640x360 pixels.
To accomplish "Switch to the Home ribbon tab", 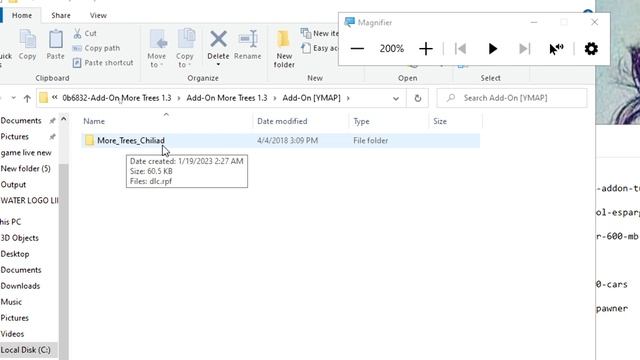I will [x=22, y=16].
